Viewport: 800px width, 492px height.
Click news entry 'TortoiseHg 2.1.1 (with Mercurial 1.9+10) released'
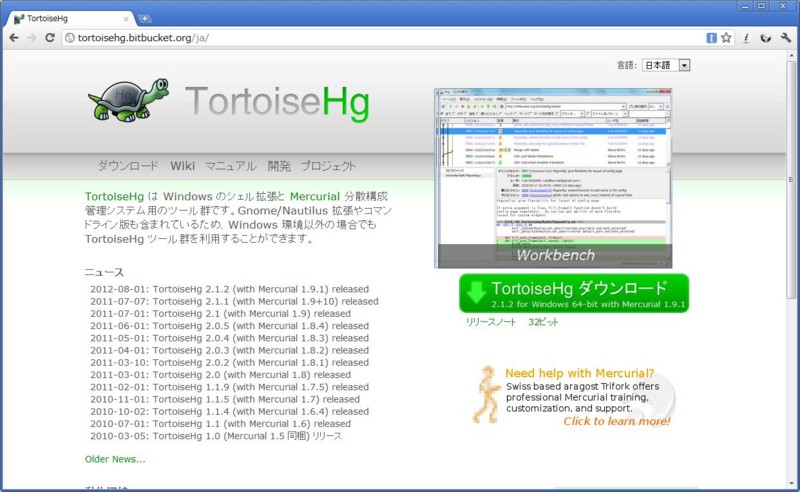(265, 301)
